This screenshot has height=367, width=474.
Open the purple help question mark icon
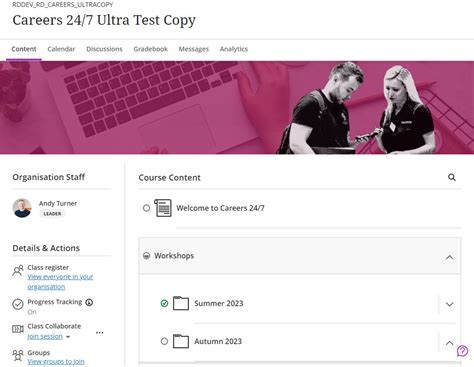click(x=462, y=351)
